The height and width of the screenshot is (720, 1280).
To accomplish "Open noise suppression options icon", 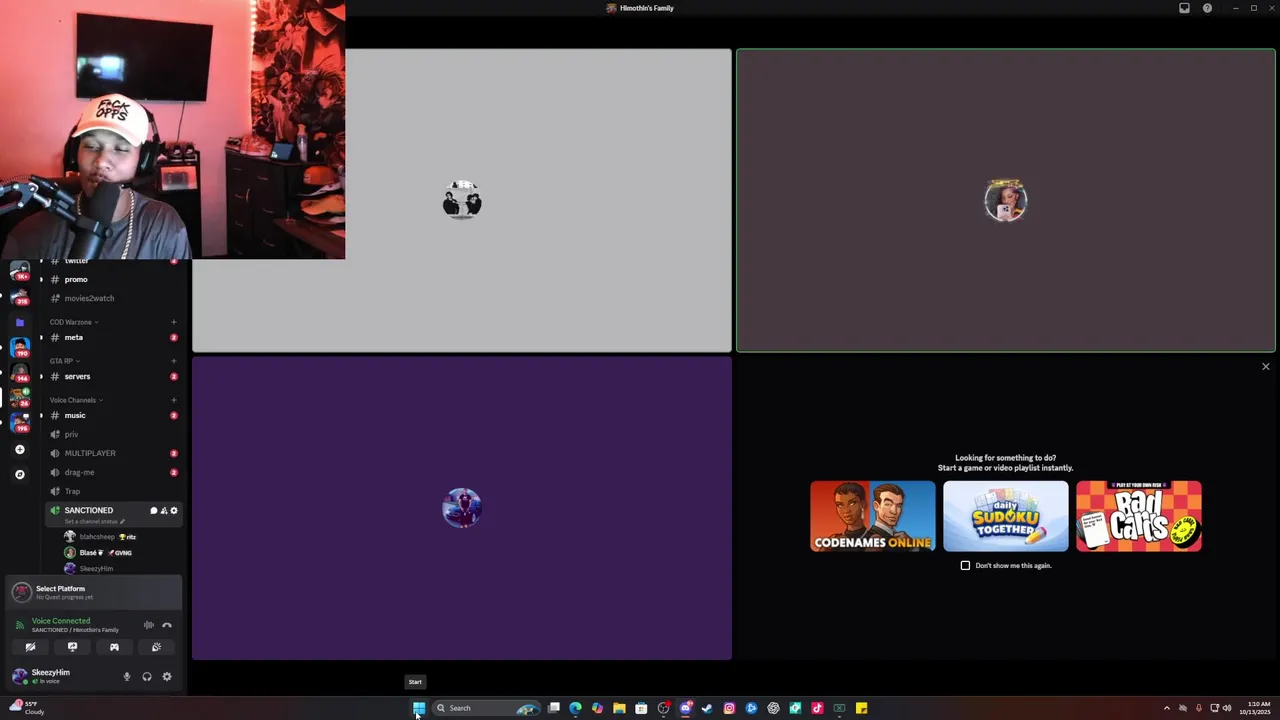I will point(149,625).
